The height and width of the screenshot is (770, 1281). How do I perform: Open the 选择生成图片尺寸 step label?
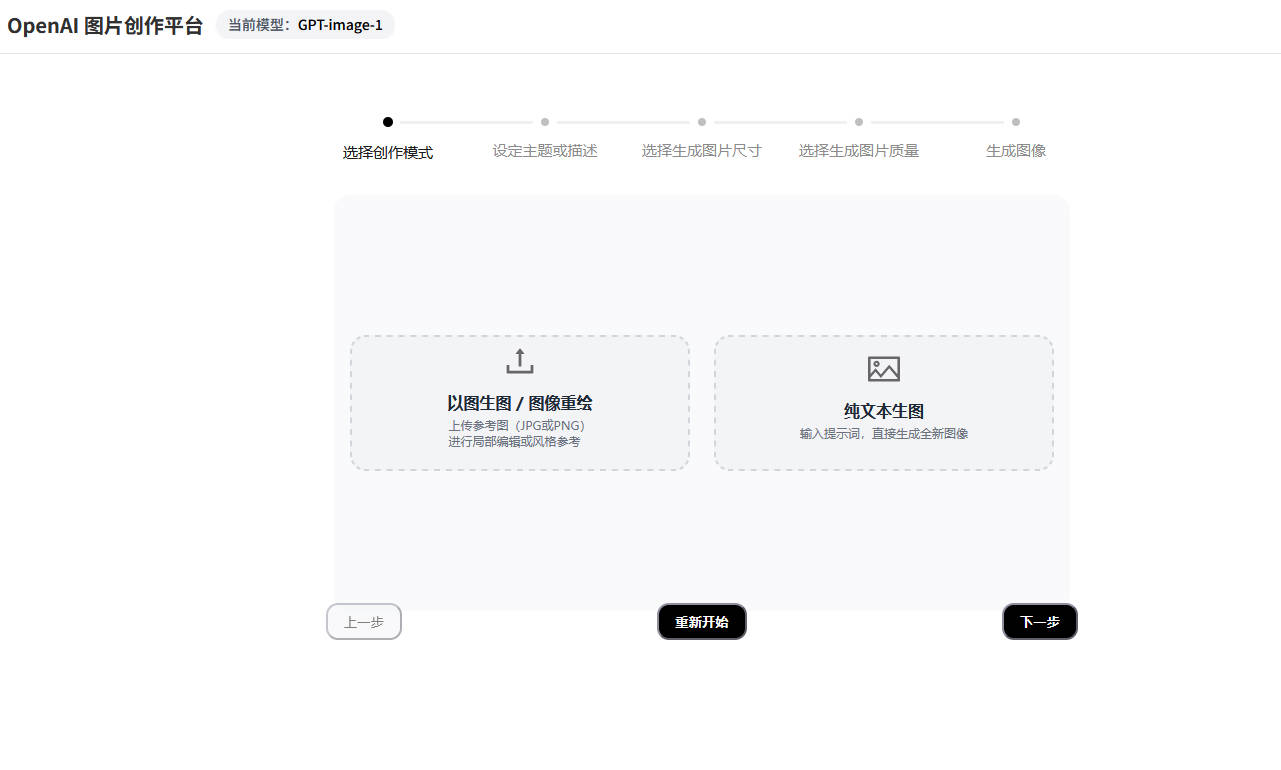(702, 151)
